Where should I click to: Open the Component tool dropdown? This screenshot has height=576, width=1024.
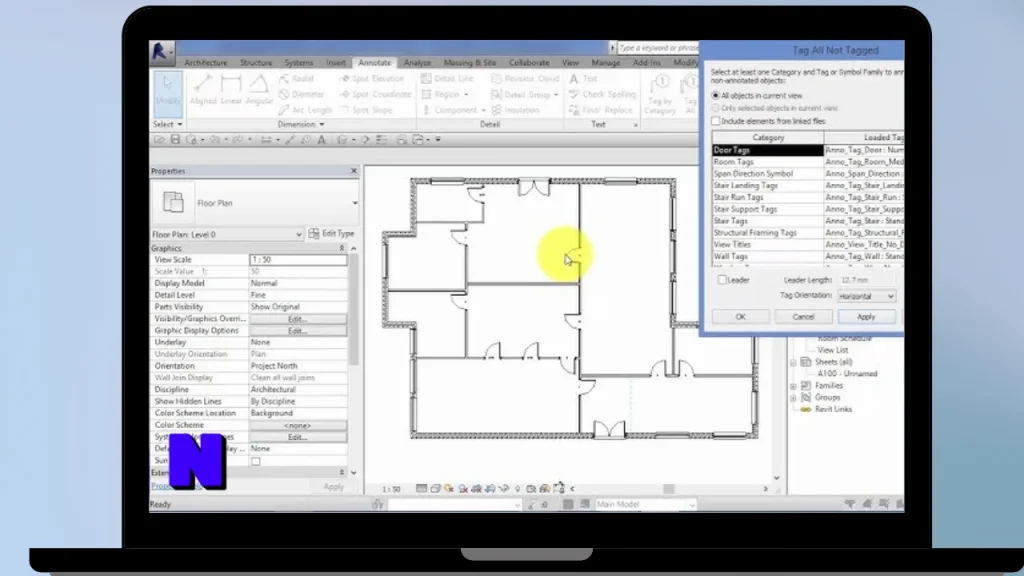[x=483, y=110]
